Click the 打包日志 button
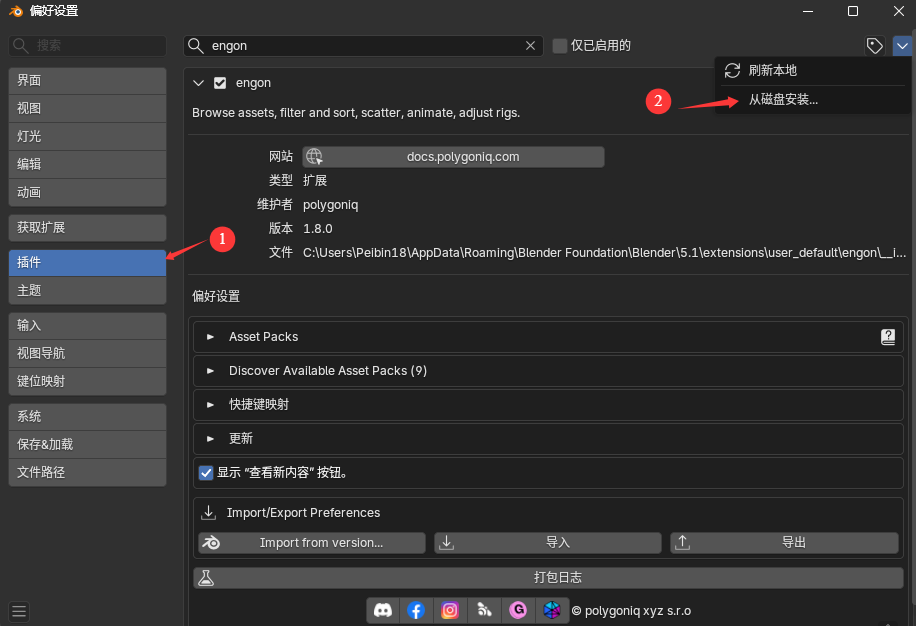Image resolution: width=916 pixels, height=626 pixels. click(x=549, y=578)
